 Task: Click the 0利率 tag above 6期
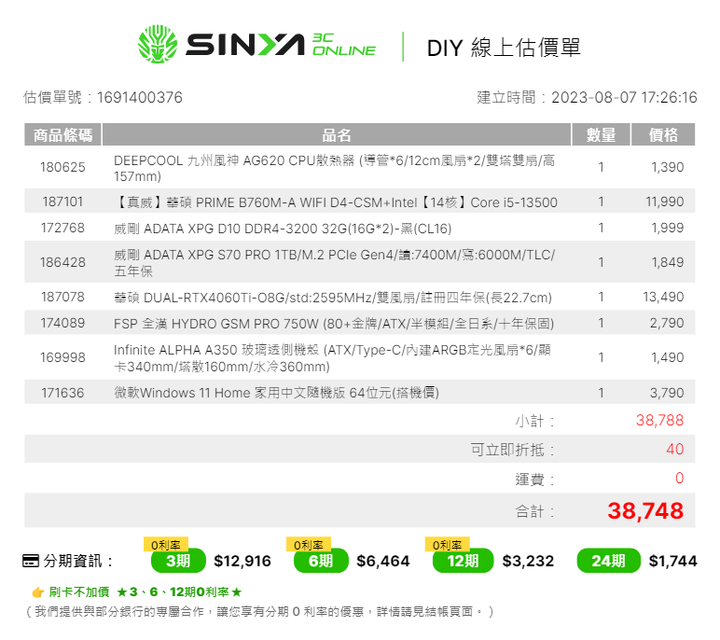click(x=309, y=545)
